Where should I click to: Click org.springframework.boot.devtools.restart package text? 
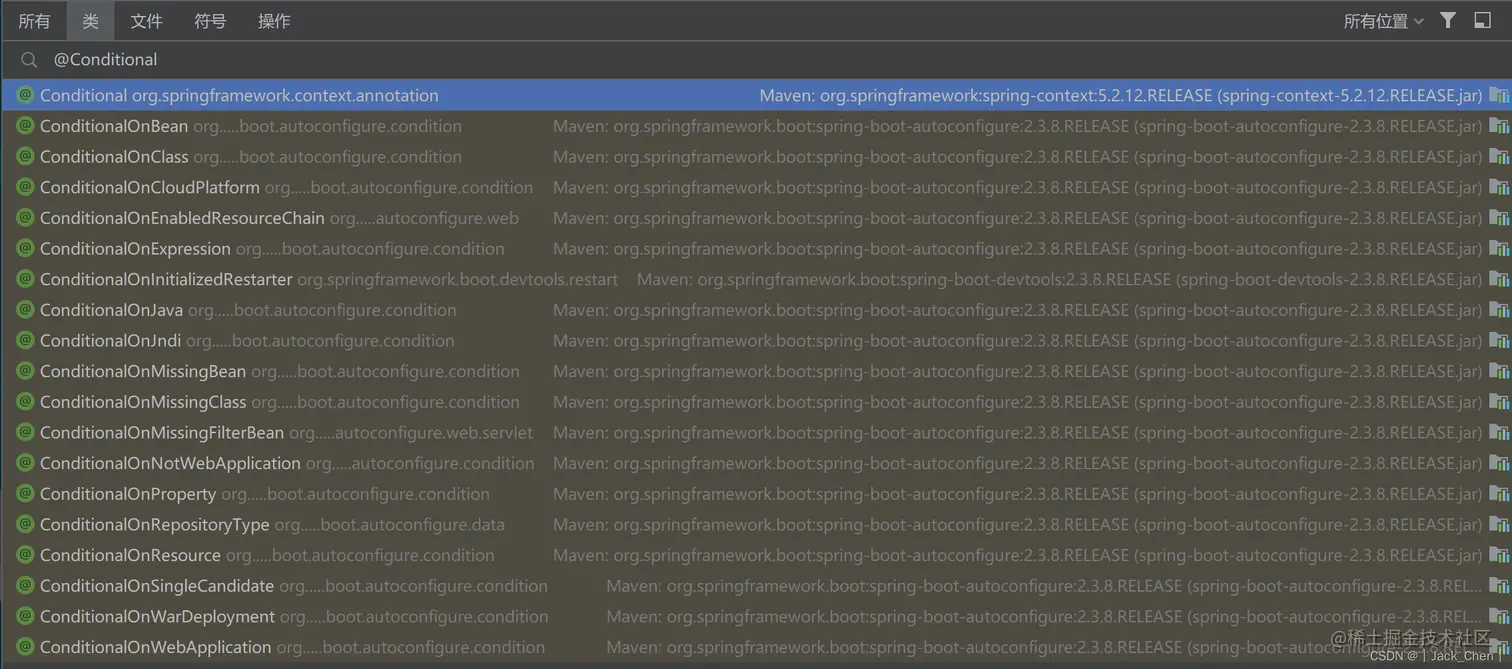[x=458, y=280]
